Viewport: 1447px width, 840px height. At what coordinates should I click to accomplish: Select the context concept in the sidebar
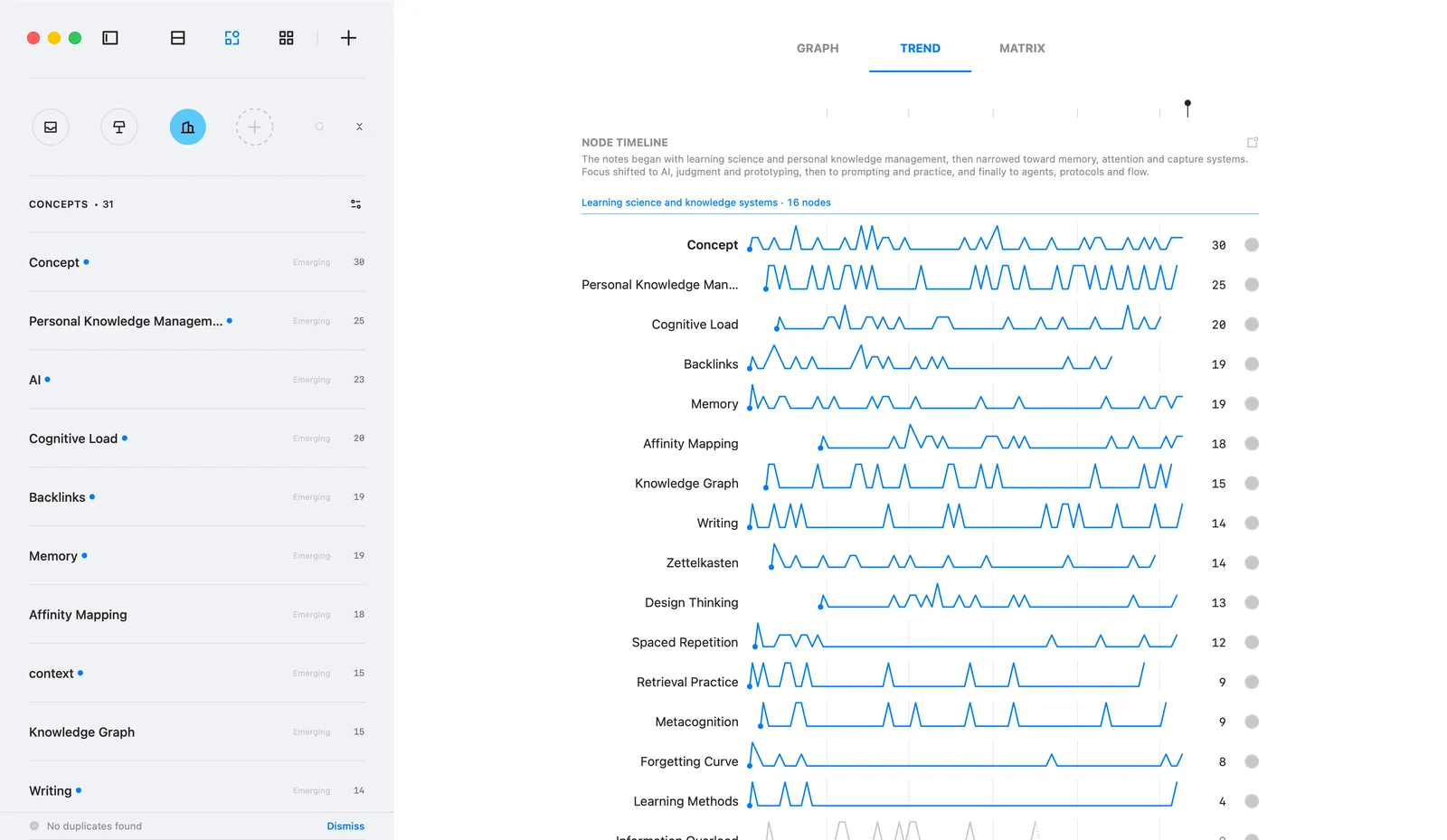pyautogui.click(x=197, y=674)
